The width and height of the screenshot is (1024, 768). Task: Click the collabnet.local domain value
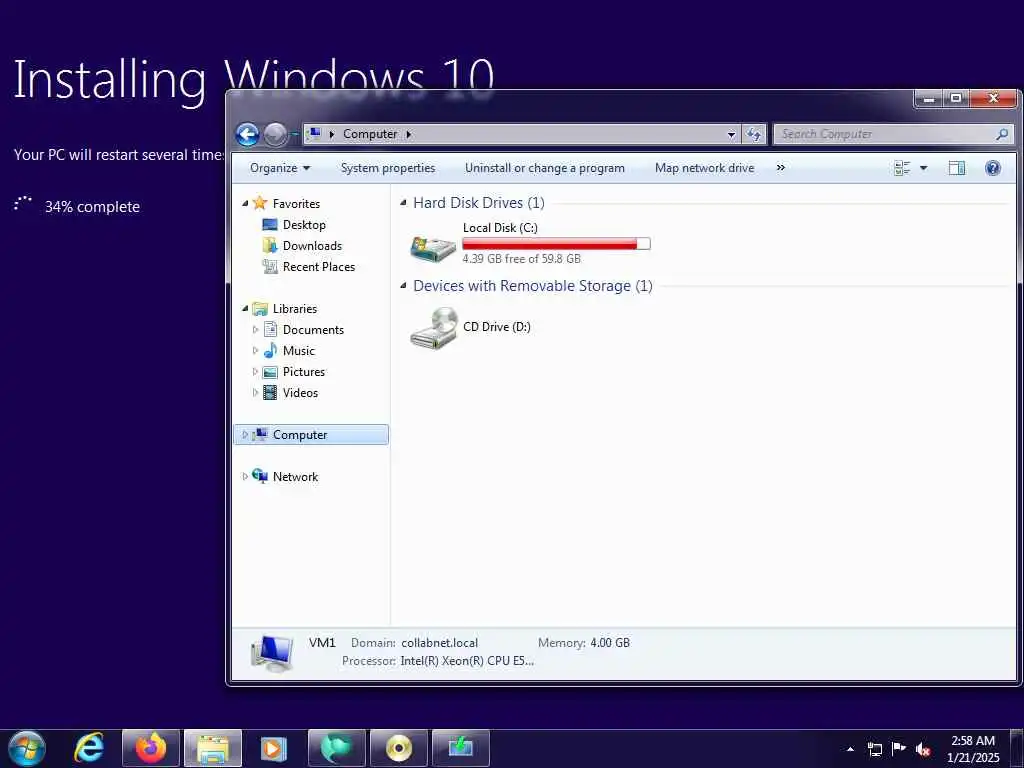[440, 643]
